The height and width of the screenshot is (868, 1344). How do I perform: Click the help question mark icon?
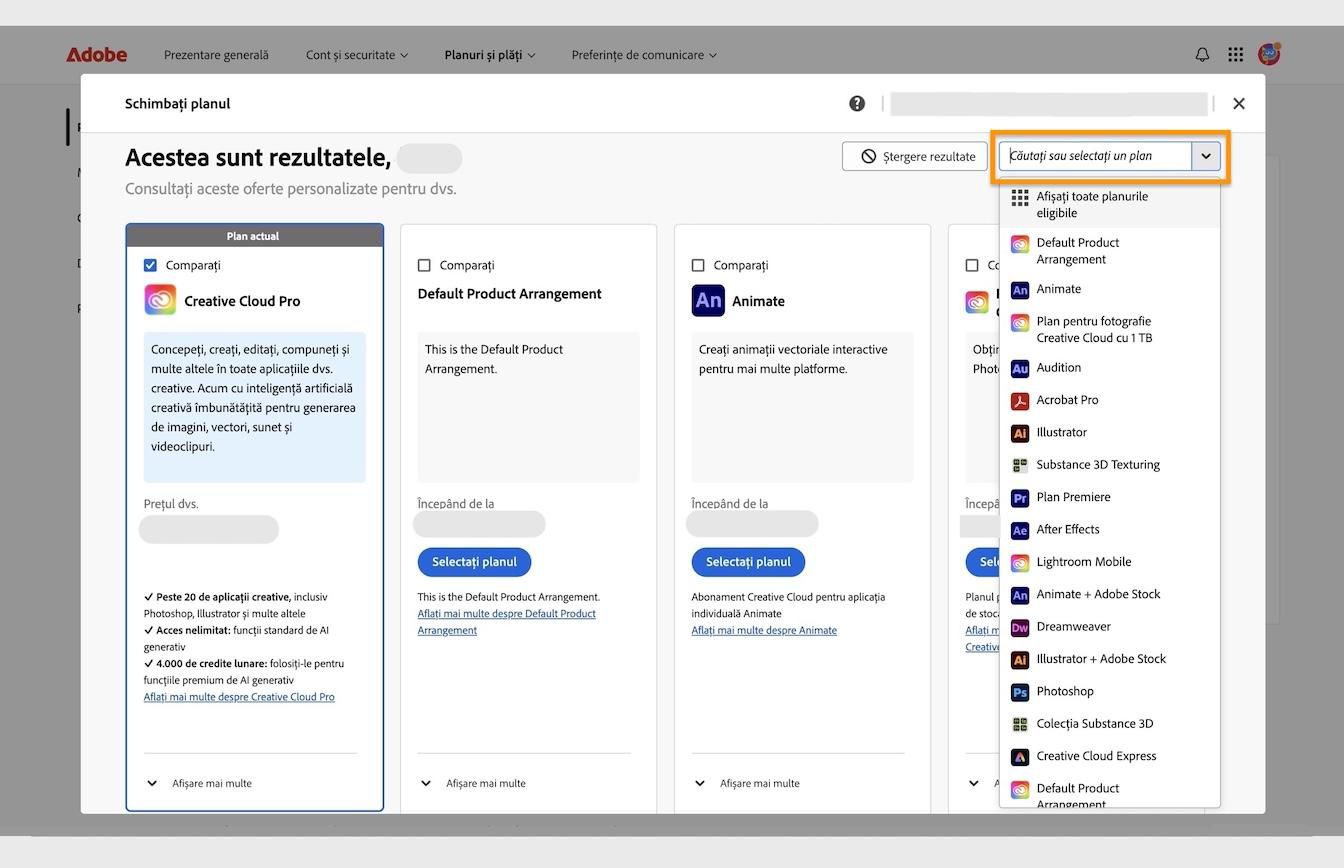(x=857, y=103)
